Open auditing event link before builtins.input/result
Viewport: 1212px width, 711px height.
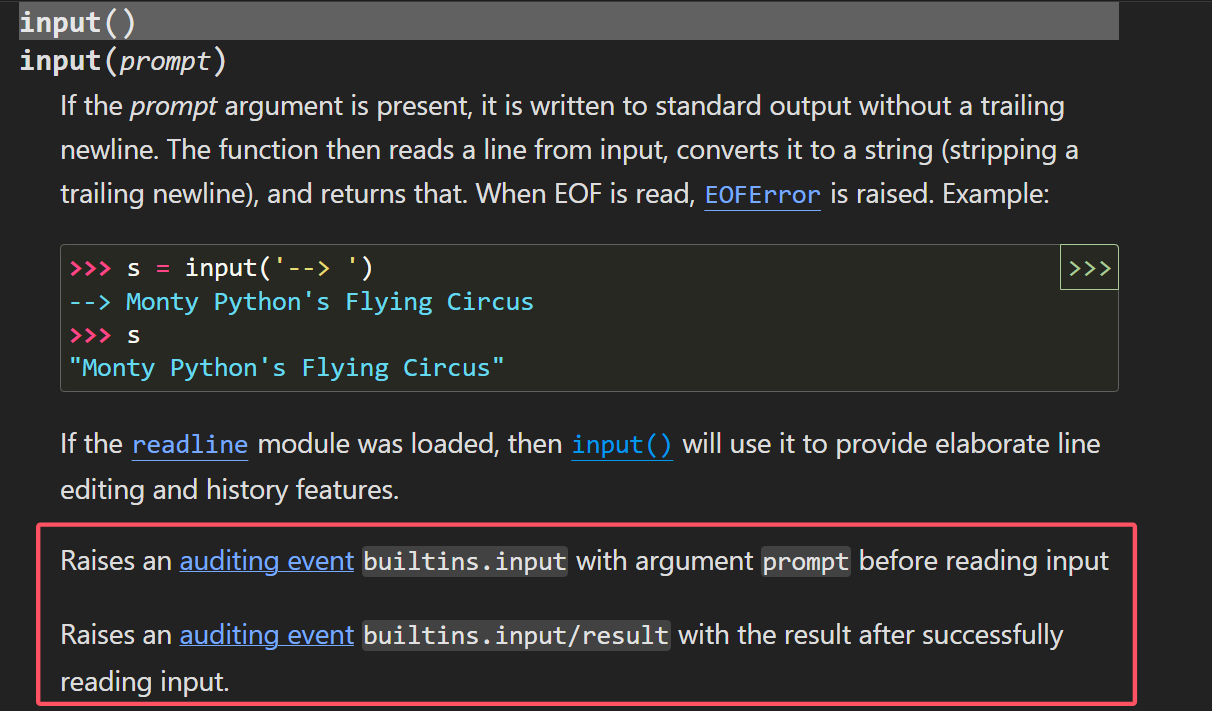coord(267,635)
